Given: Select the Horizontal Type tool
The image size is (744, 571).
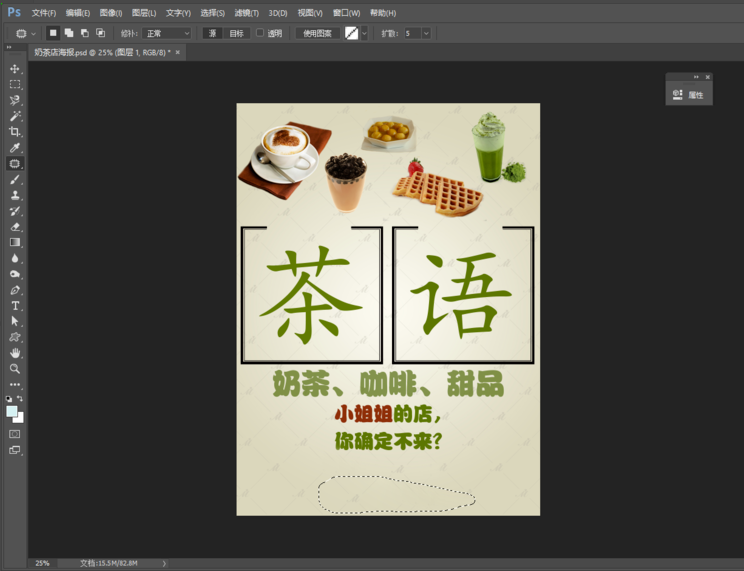Looking at the screenshot, I should pos(15,306).
